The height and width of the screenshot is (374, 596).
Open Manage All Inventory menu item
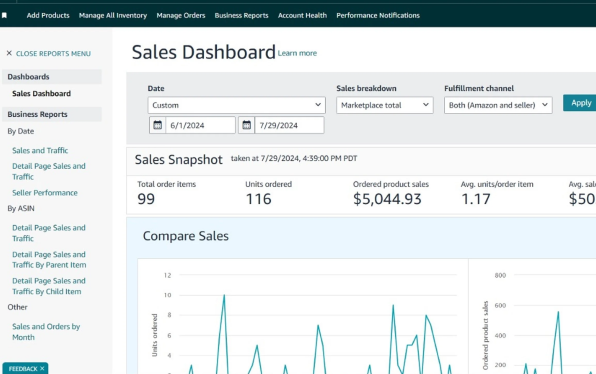[x=113, y=16]
